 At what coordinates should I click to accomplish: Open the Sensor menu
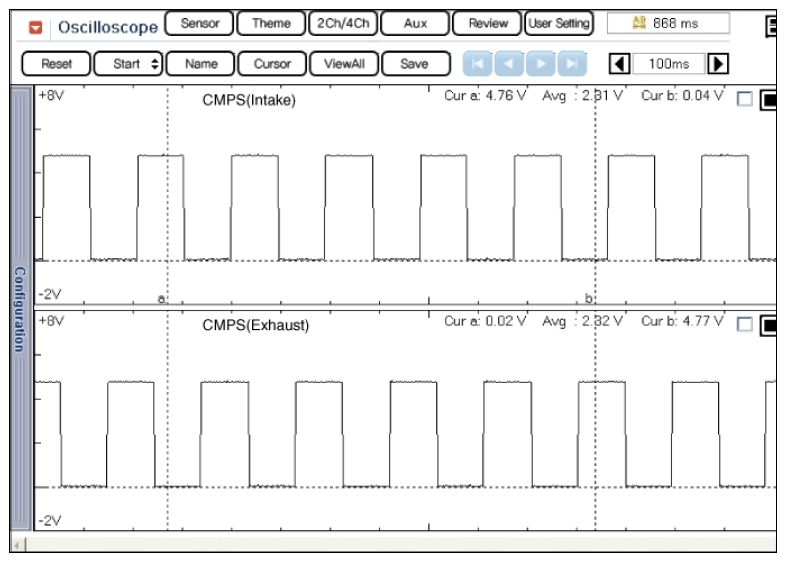coord(200,23)
